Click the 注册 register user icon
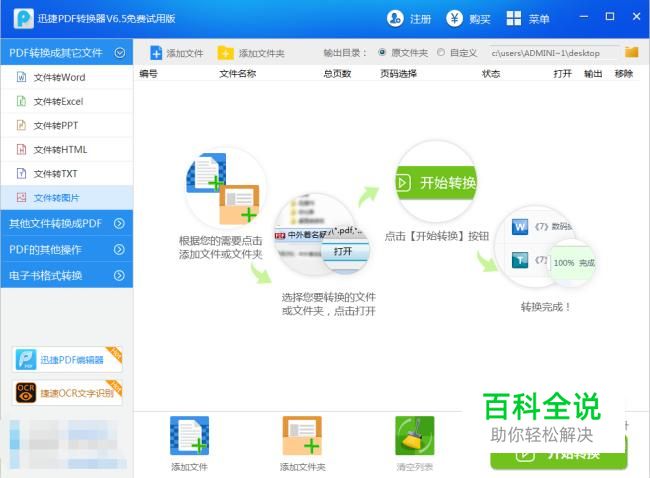The height and width of the screenshot is (478, 650). 395,18
